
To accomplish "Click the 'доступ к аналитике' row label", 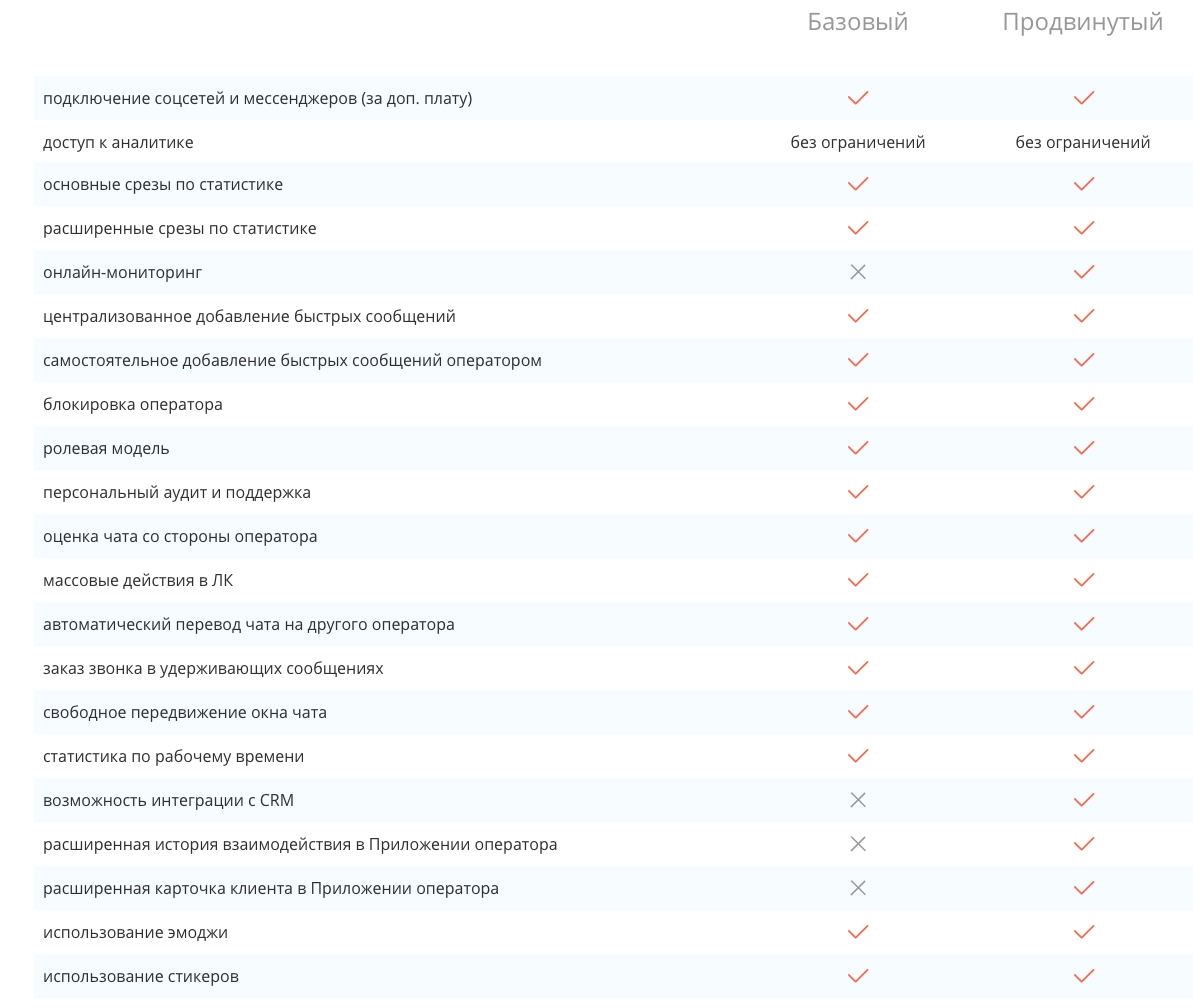I will coord(118,142).
